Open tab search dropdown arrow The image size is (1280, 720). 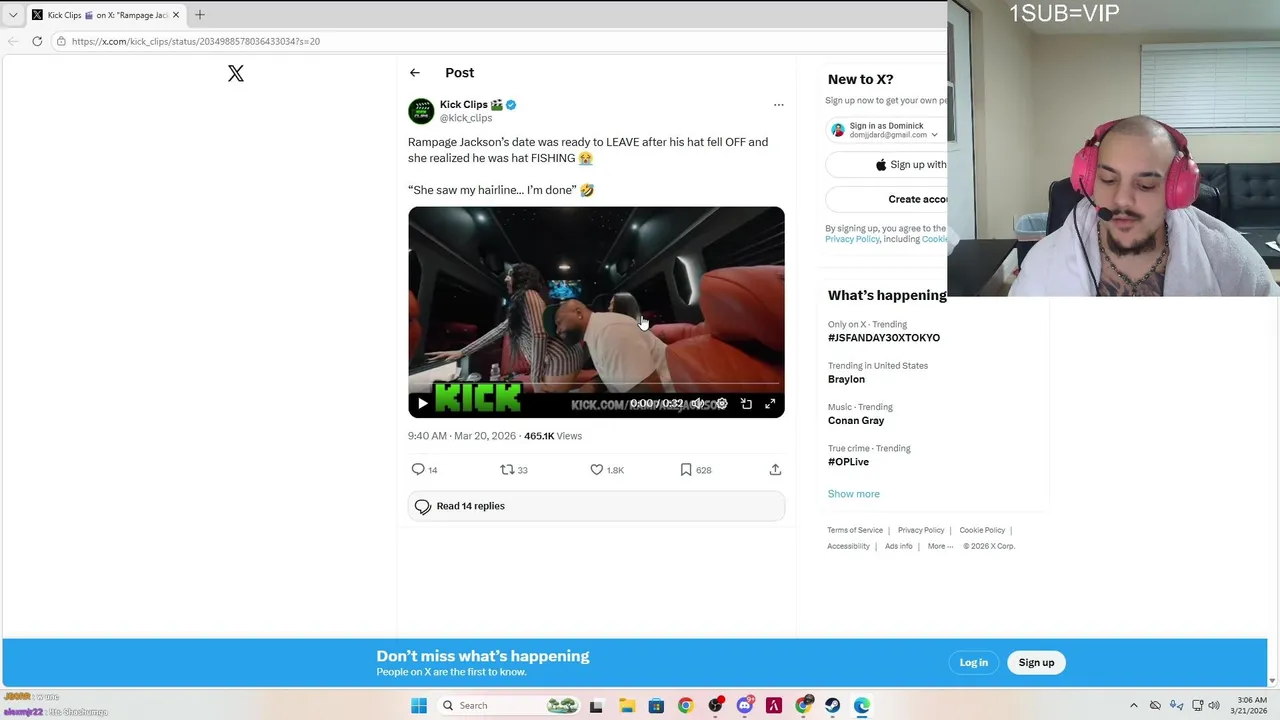coord(12,15)
